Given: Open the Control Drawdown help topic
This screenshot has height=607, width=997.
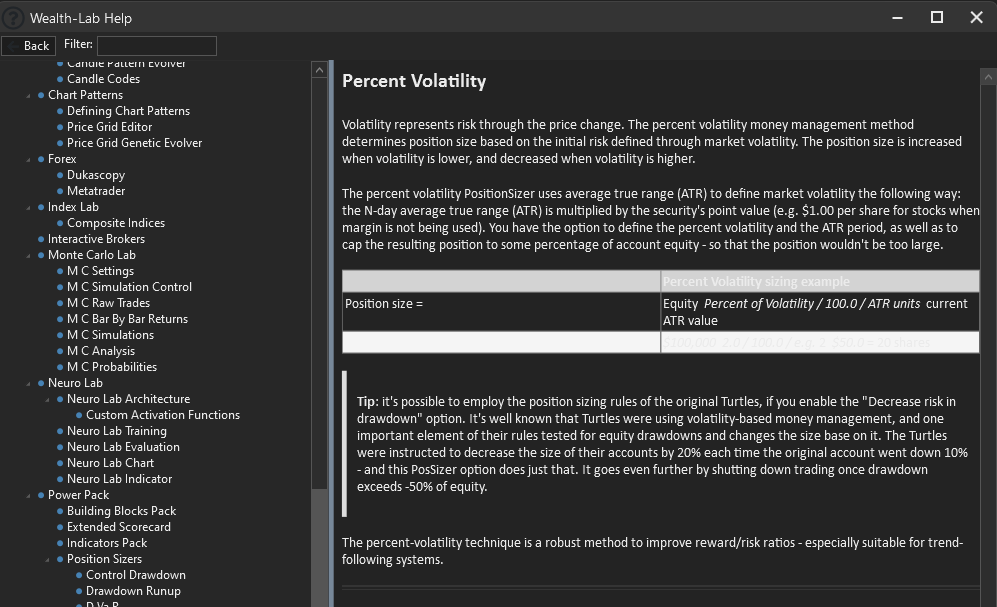Looking at the screenshot, I should pyautogui.click(x=135, y=575).
